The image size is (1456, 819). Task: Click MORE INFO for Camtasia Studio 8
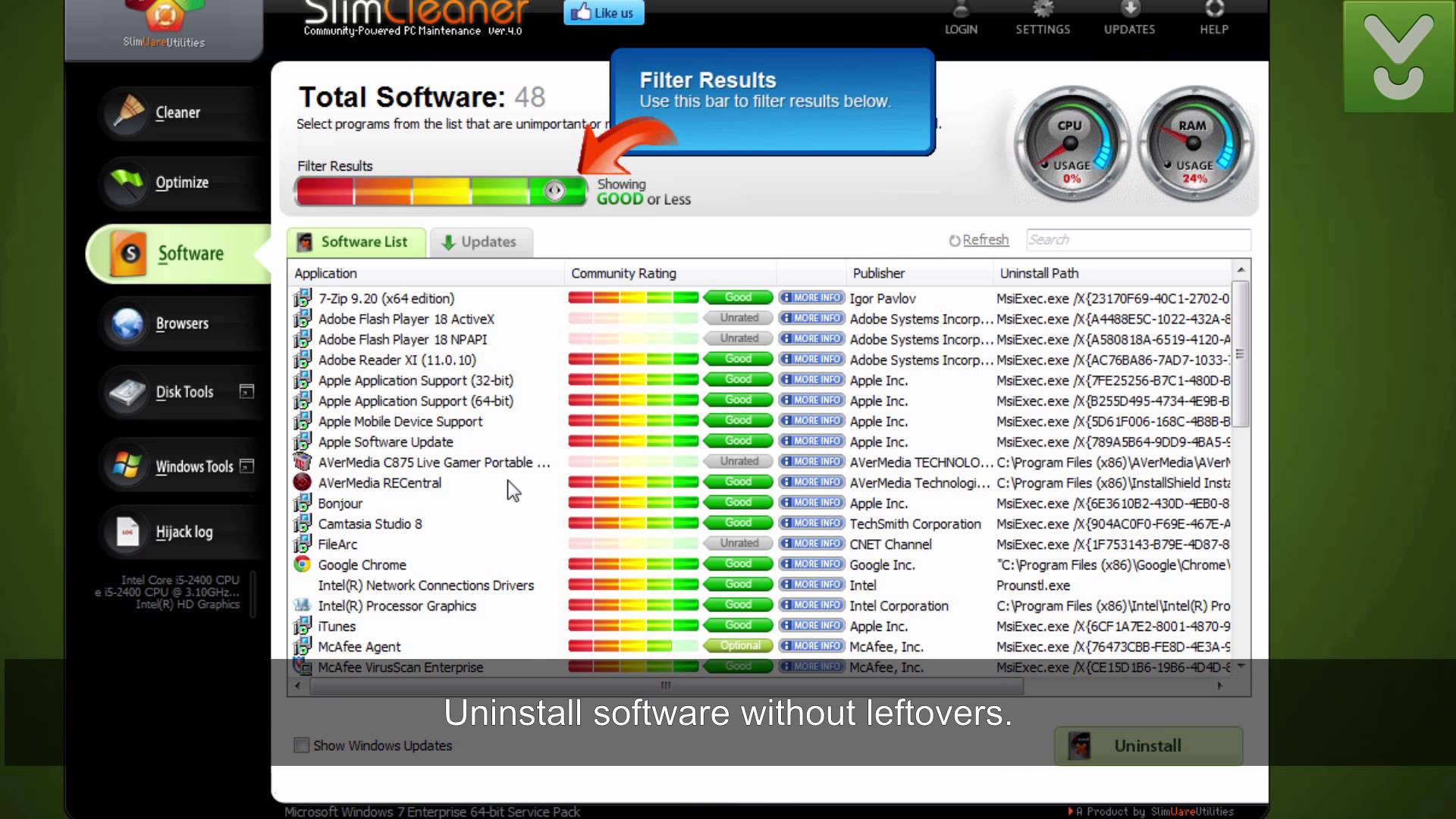point(811,522)
